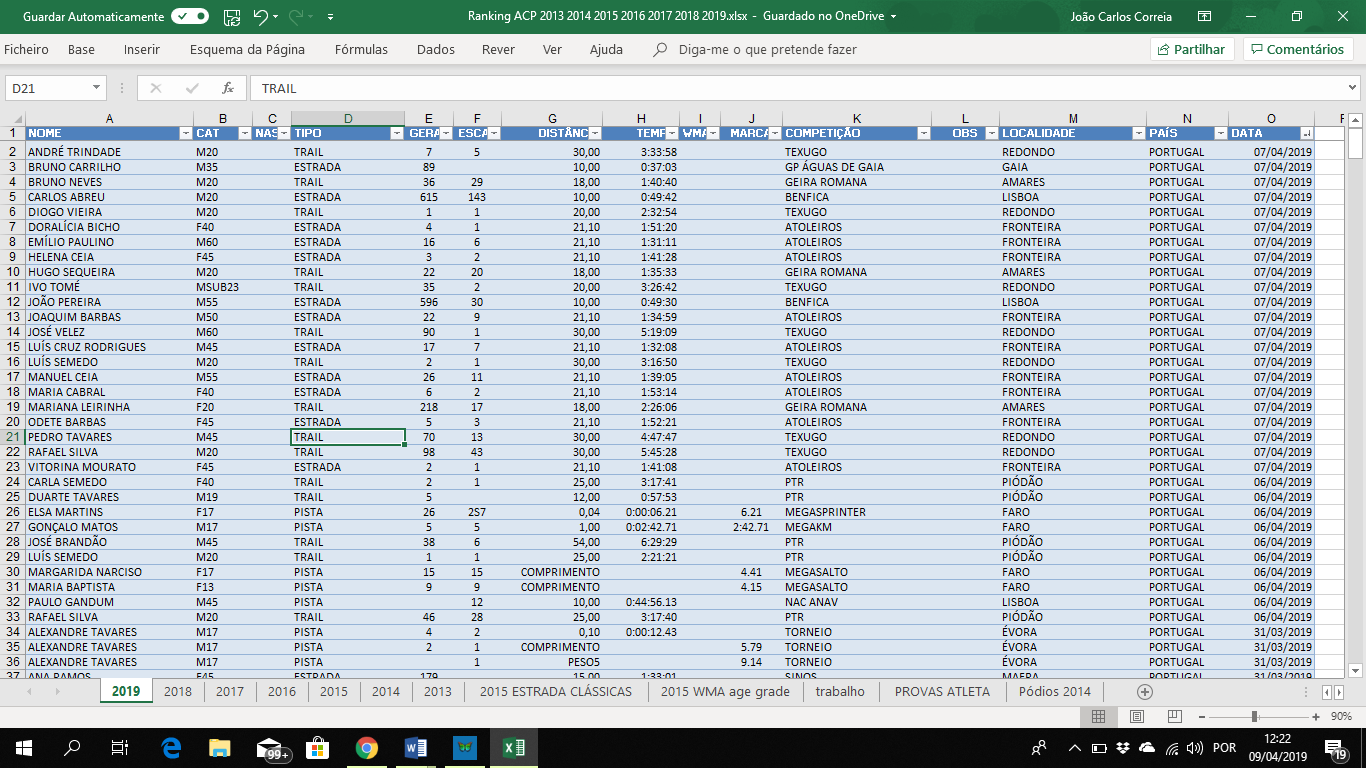
Task: Switch to Page Break Preview icon
Action: pyautogui.click(x=1174, y=717)
